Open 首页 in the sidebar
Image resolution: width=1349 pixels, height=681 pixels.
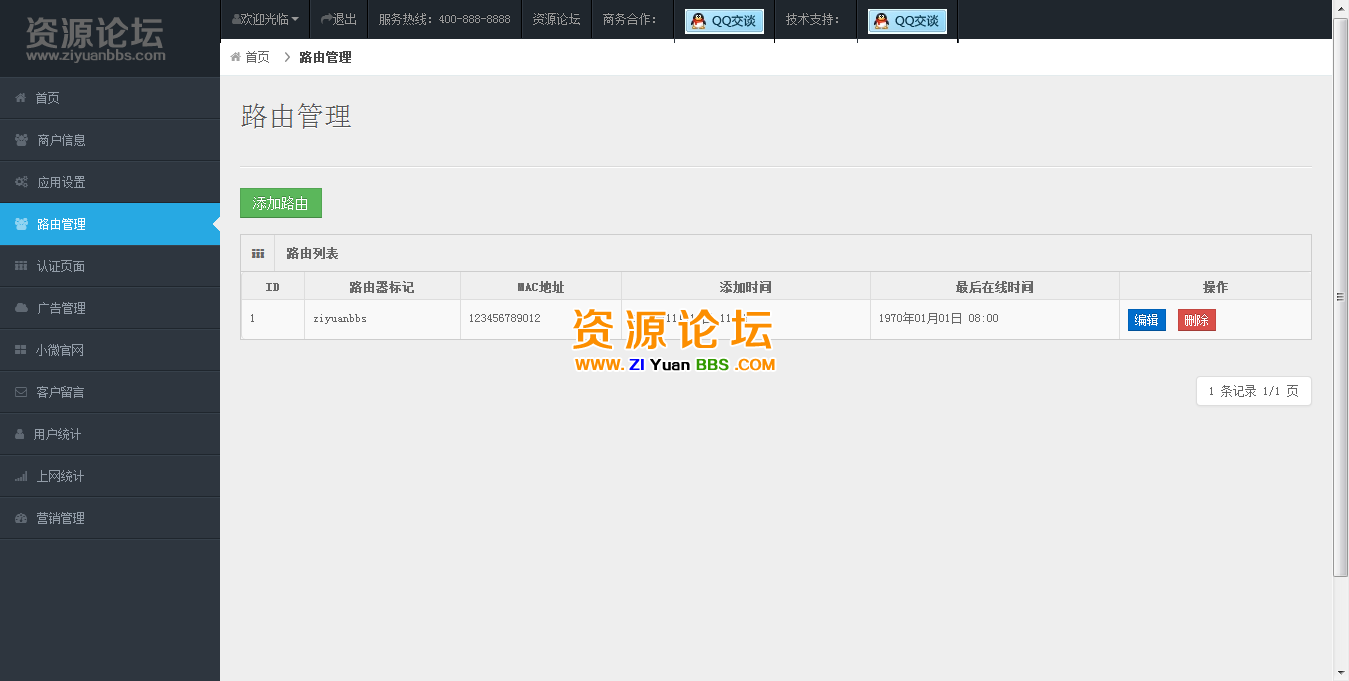point(110,98)
